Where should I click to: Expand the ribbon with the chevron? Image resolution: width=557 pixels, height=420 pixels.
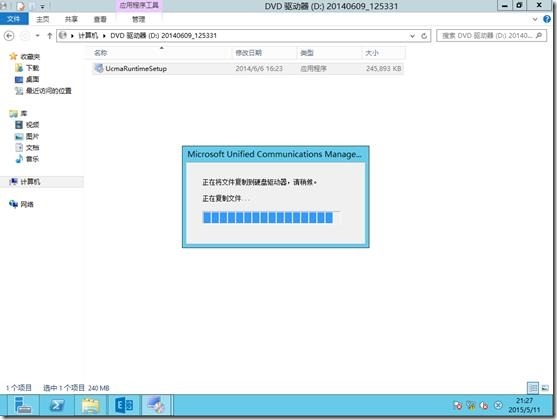coord(535,19)
